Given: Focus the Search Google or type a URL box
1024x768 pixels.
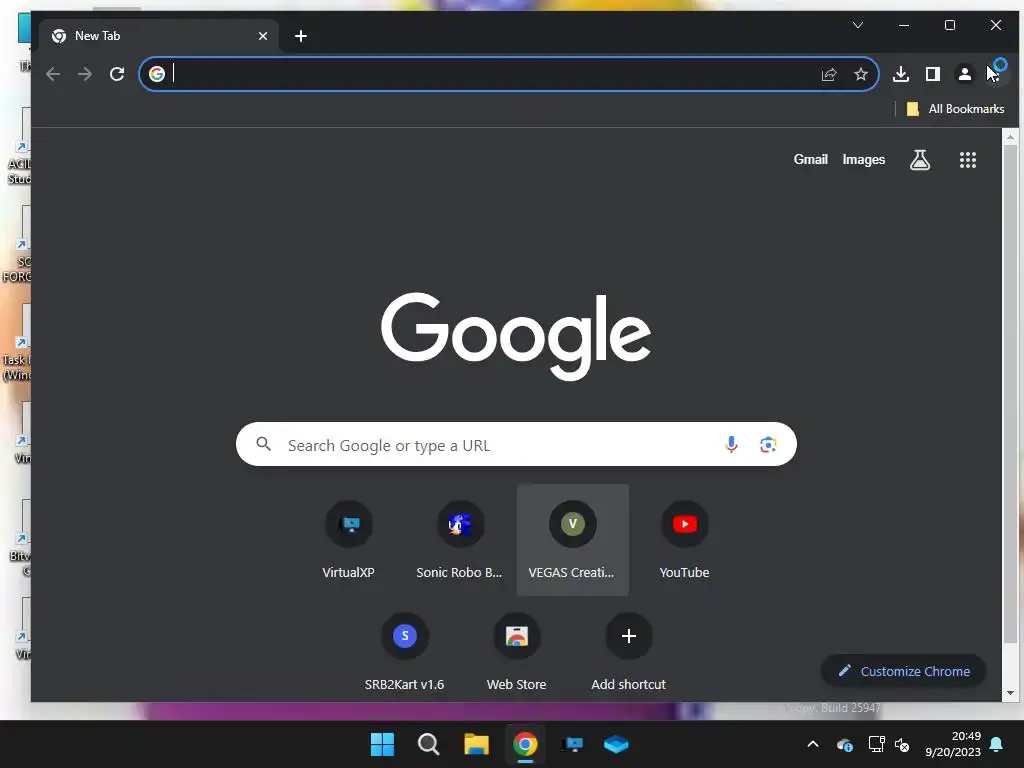Looking at the screenshot, I should point(516,445).
